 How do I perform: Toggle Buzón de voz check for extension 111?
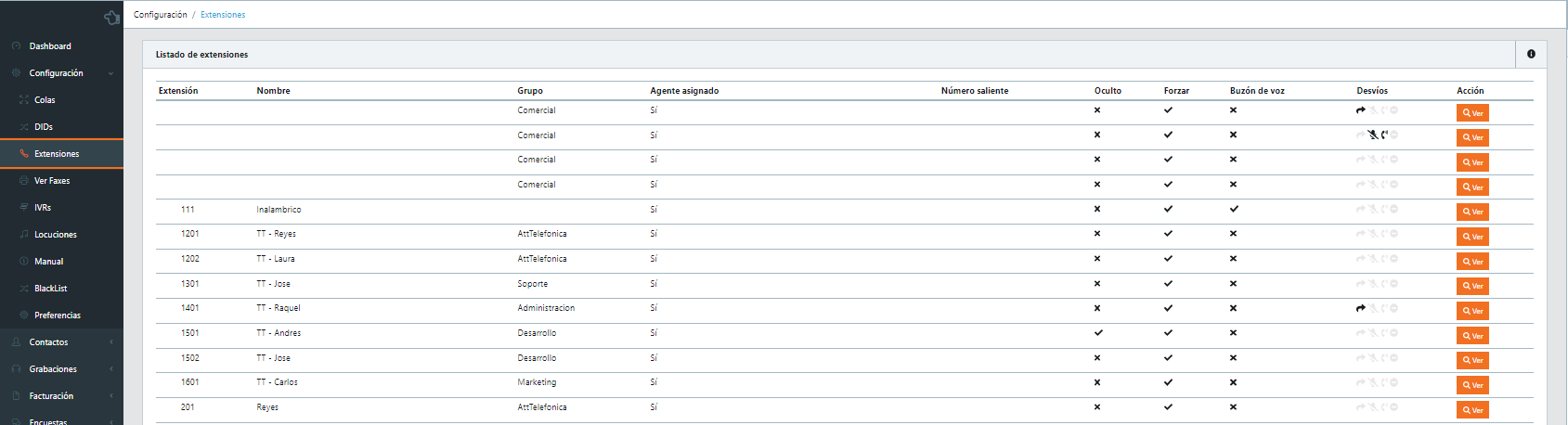coord(1234,209)
